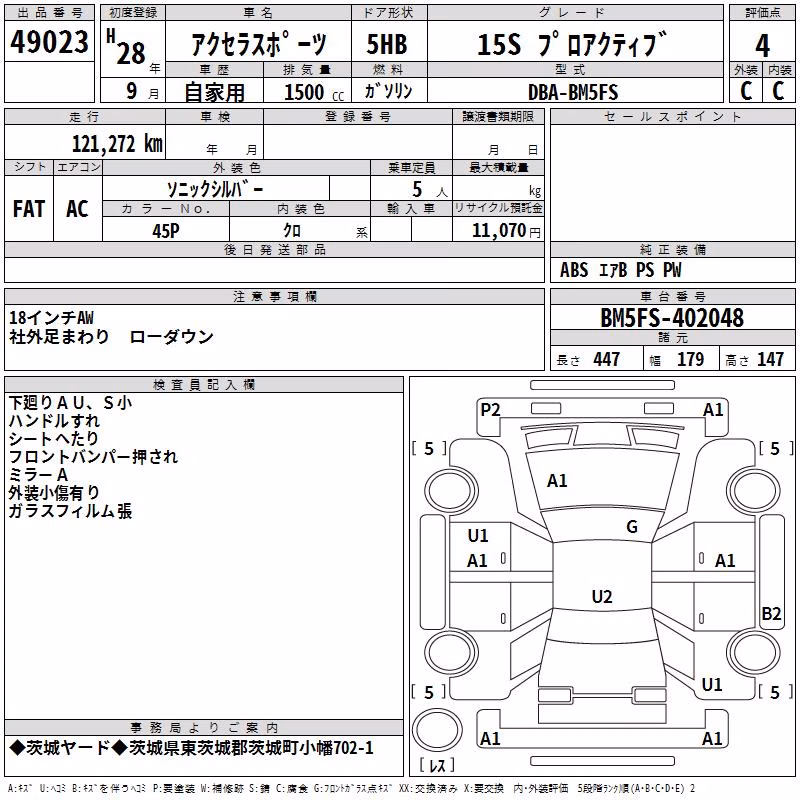The height and width of the screenshot is (800, 800).
Task: Select length value 447
Action: click(606, 360)
